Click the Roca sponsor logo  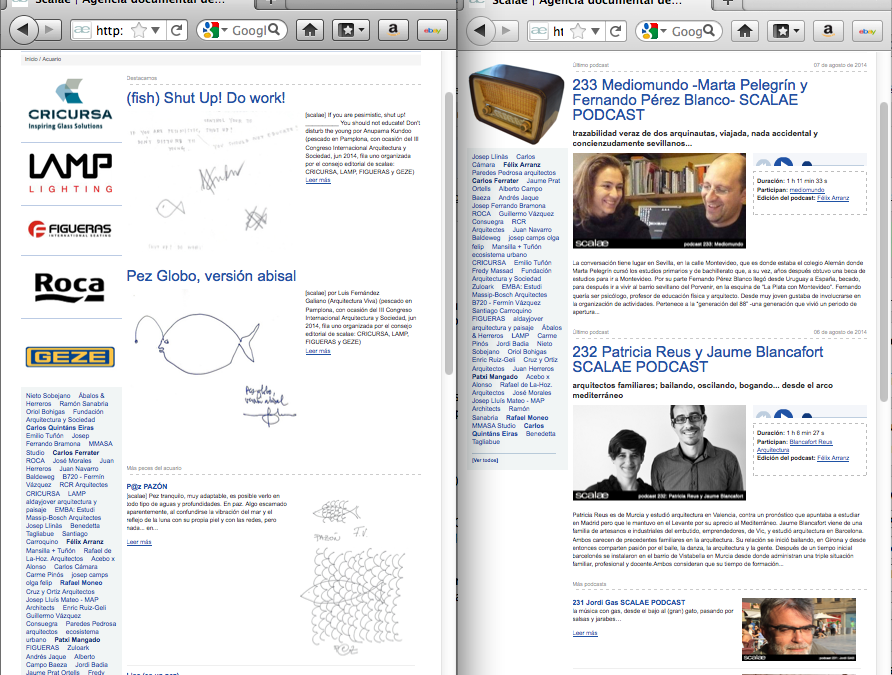pyautogui.click(x=69, y=287)
